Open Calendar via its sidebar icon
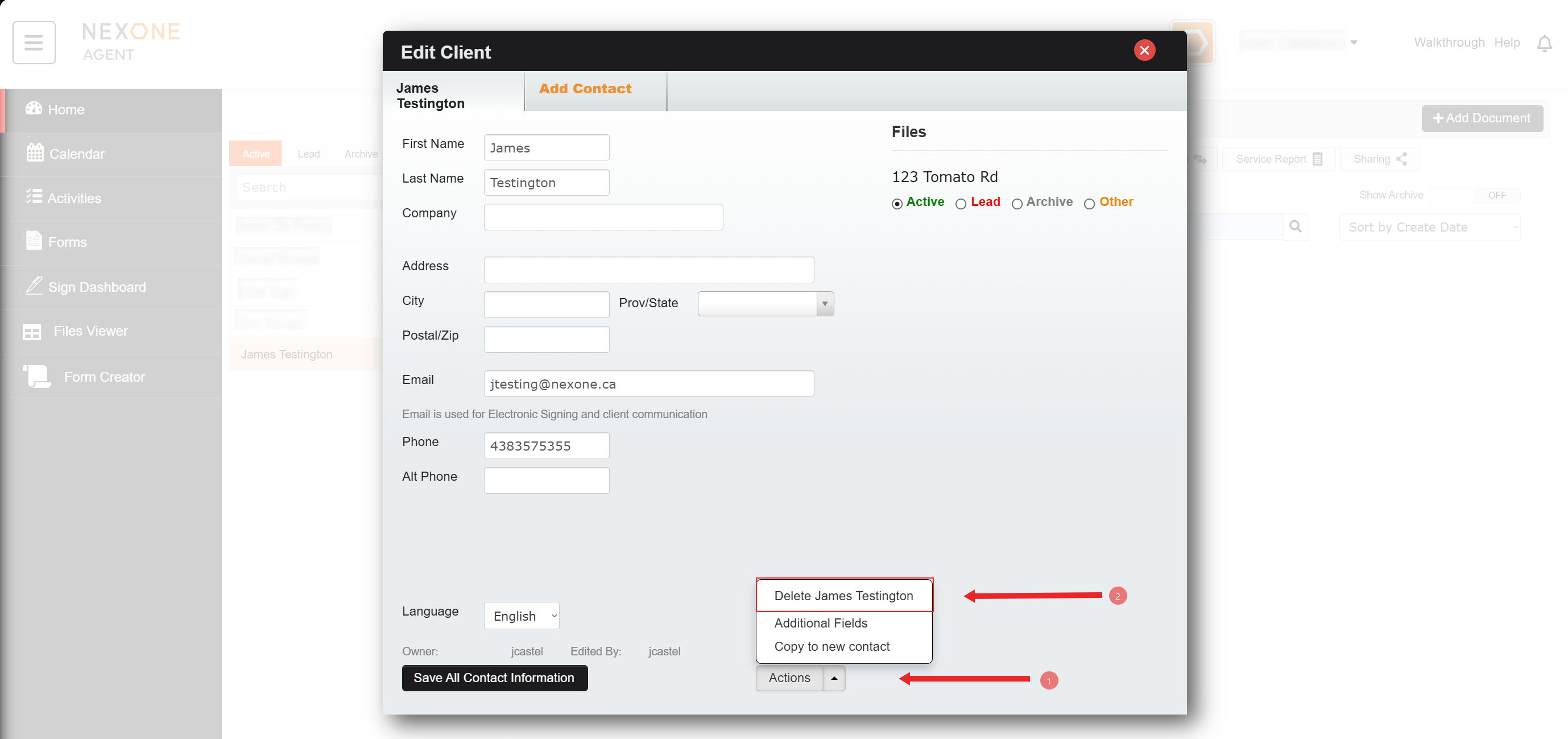 [x=35, y=153]
